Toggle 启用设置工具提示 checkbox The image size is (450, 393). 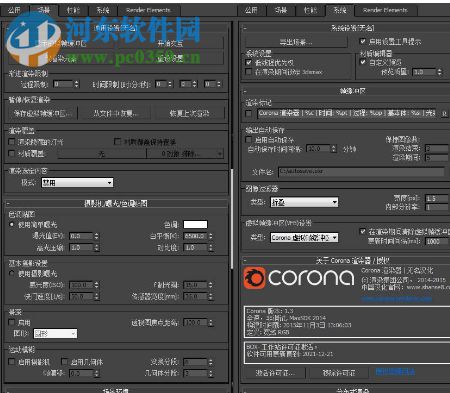363,41
